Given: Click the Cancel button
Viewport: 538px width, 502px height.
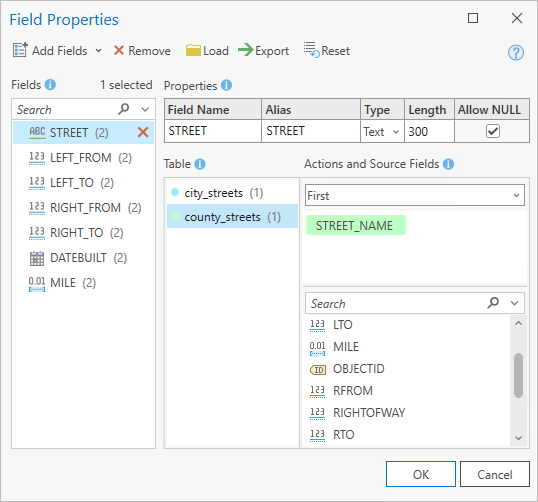Looking at the screenshot, I should [494, 474].
